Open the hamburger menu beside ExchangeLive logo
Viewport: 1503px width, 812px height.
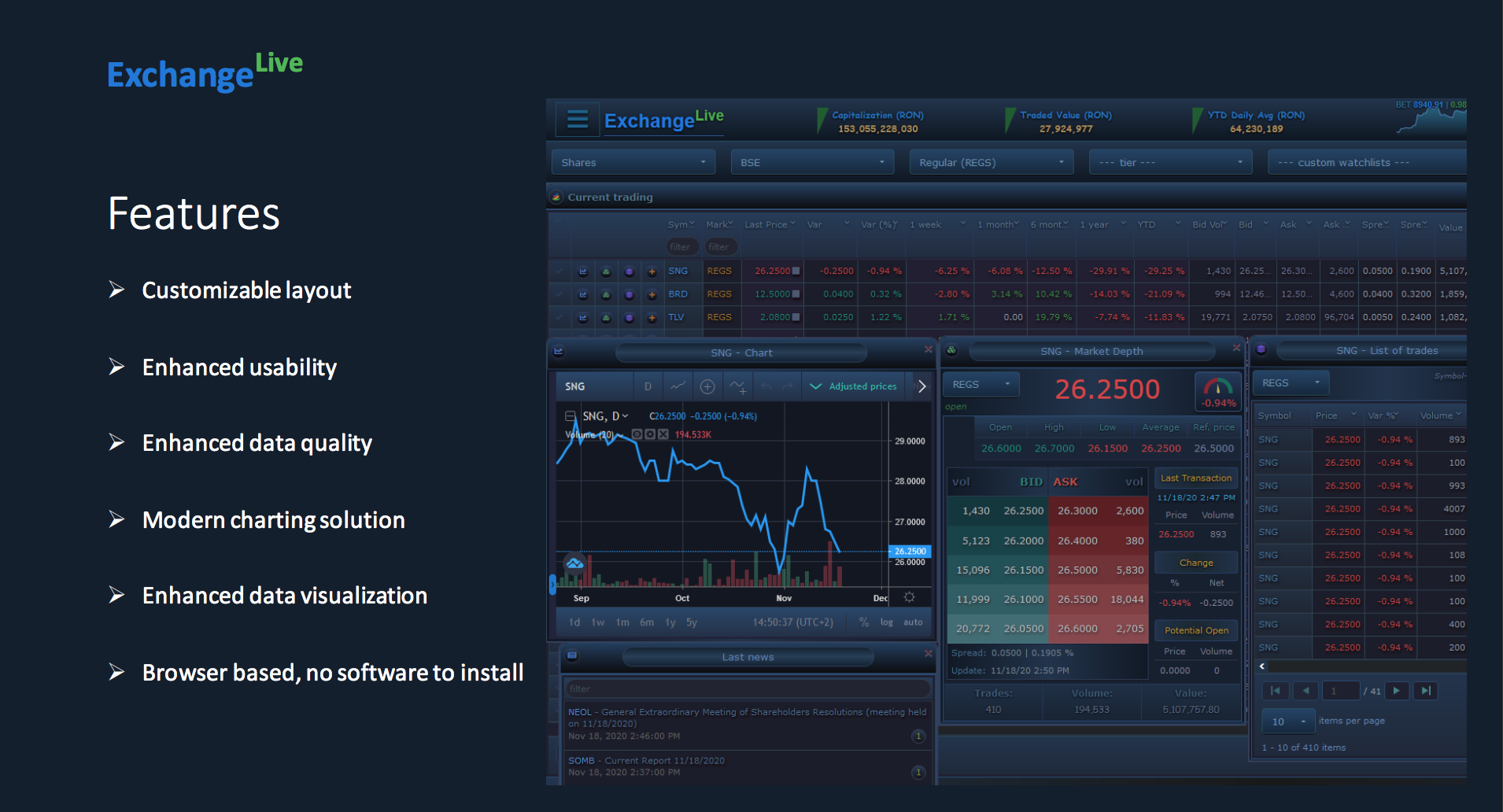click(x=578, y=119)
